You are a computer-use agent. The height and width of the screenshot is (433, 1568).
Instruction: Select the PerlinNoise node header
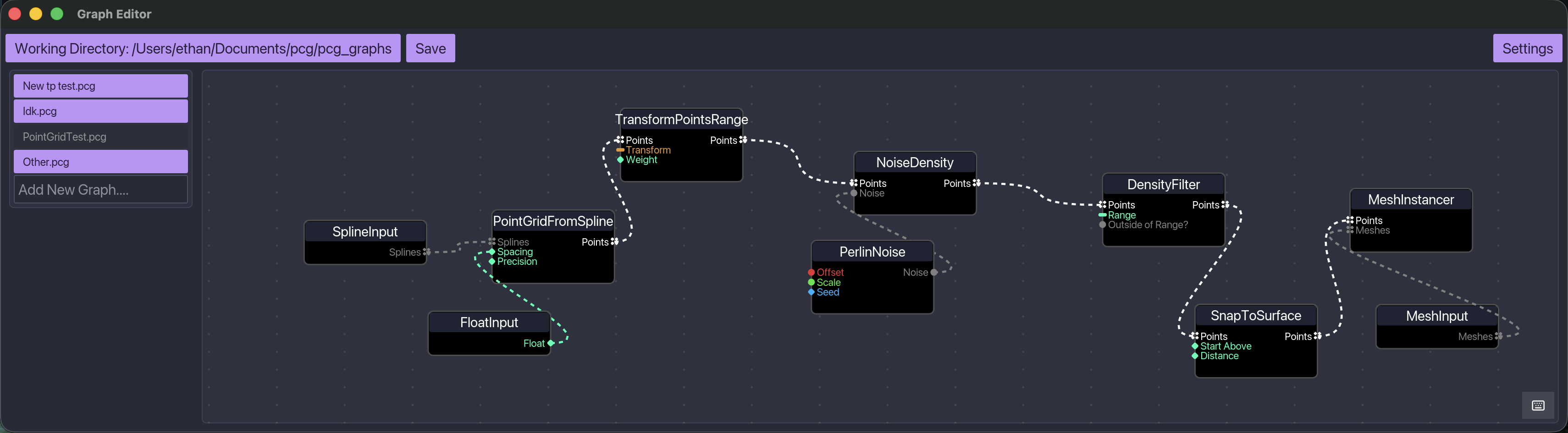tap(872, 252)
